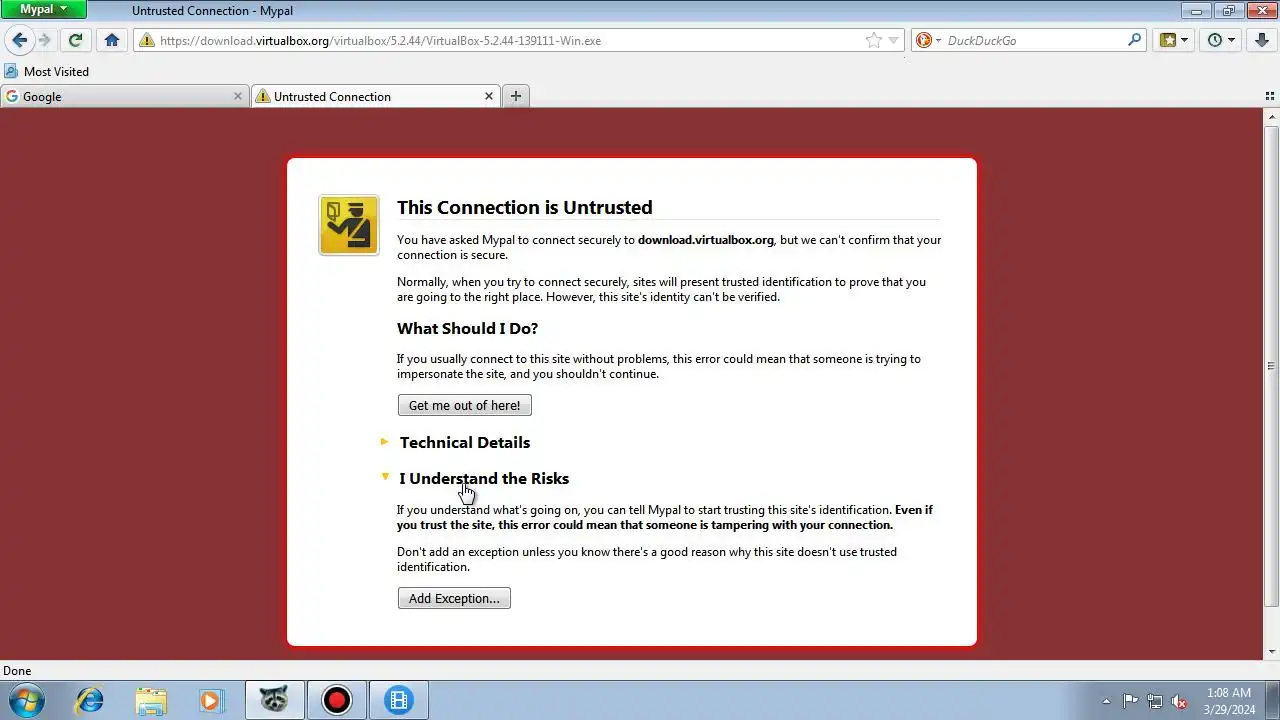Open the Downloads arrow button
This screenshot has height=720, width=1280.
click(x=1262, y=40)
